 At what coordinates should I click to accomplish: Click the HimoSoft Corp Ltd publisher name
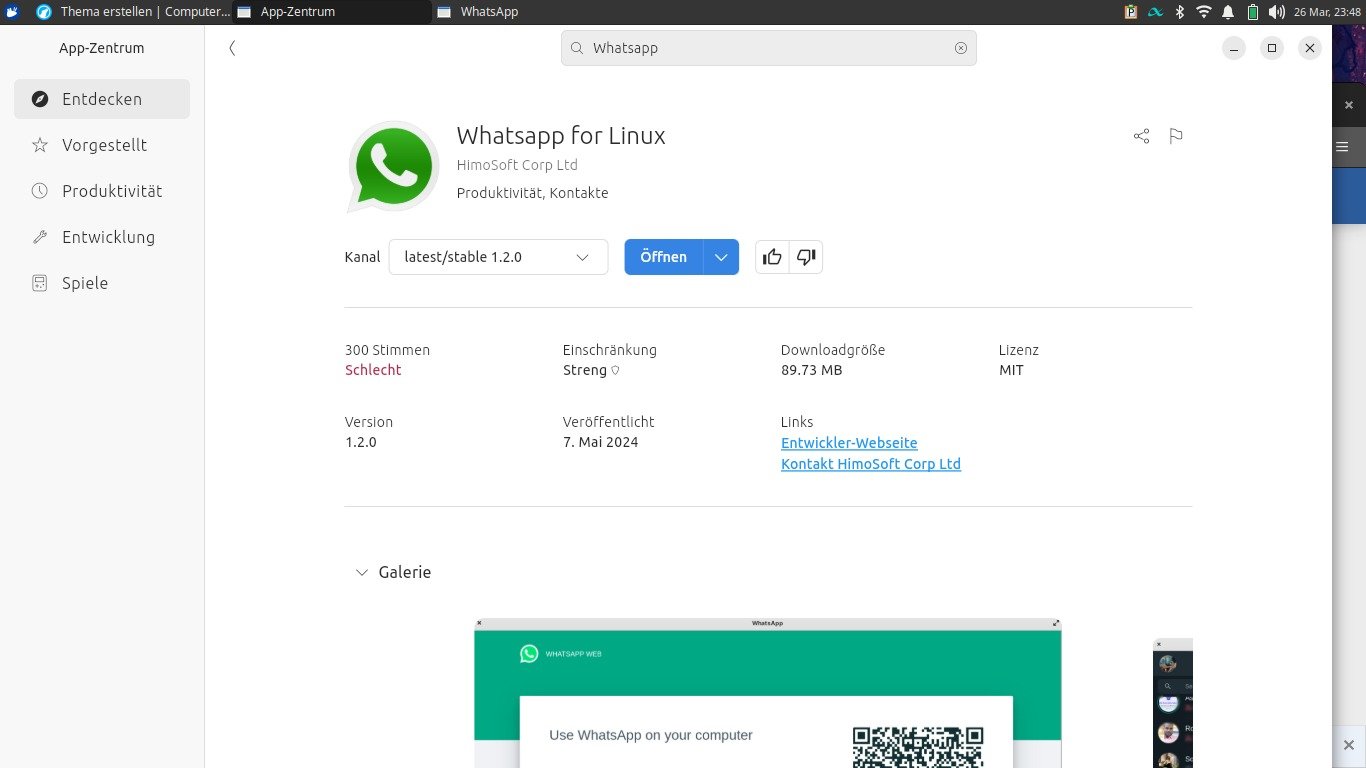517,165
